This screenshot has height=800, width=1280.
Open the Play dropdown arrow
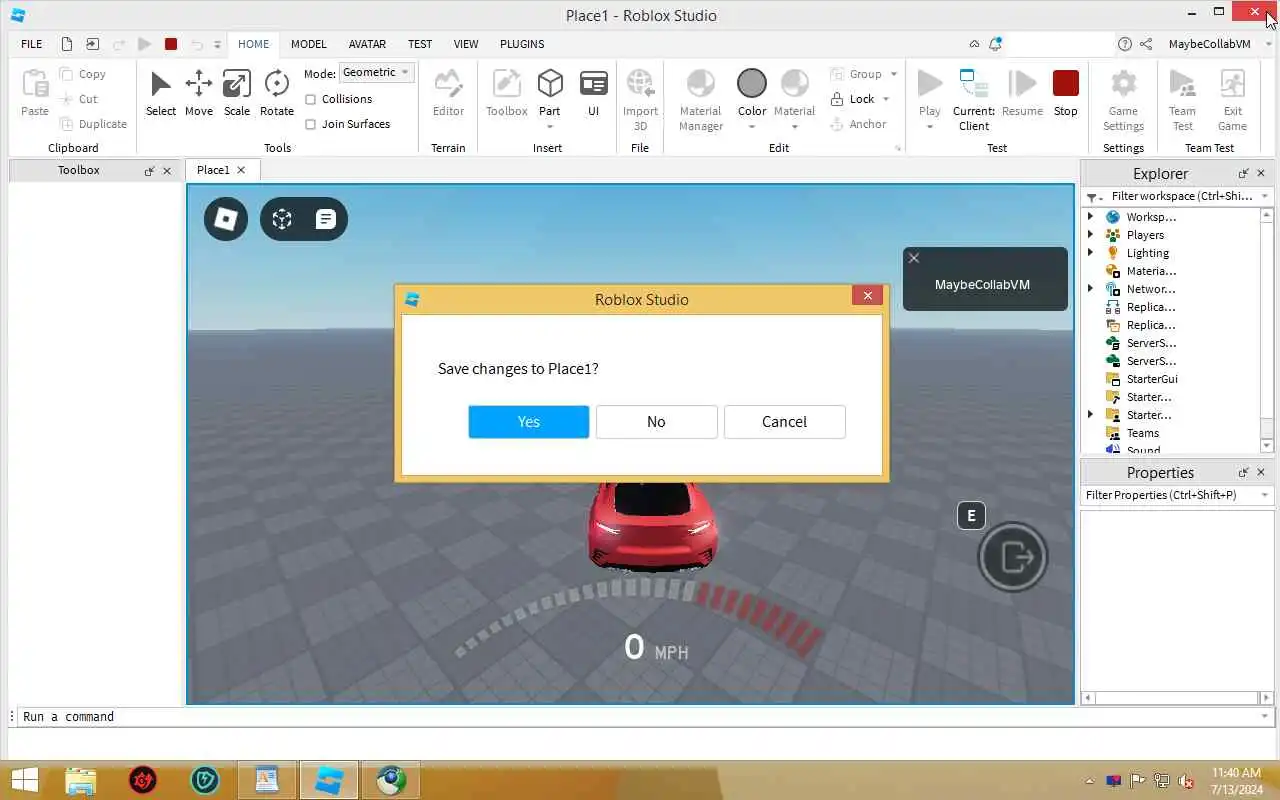[930, 127]
